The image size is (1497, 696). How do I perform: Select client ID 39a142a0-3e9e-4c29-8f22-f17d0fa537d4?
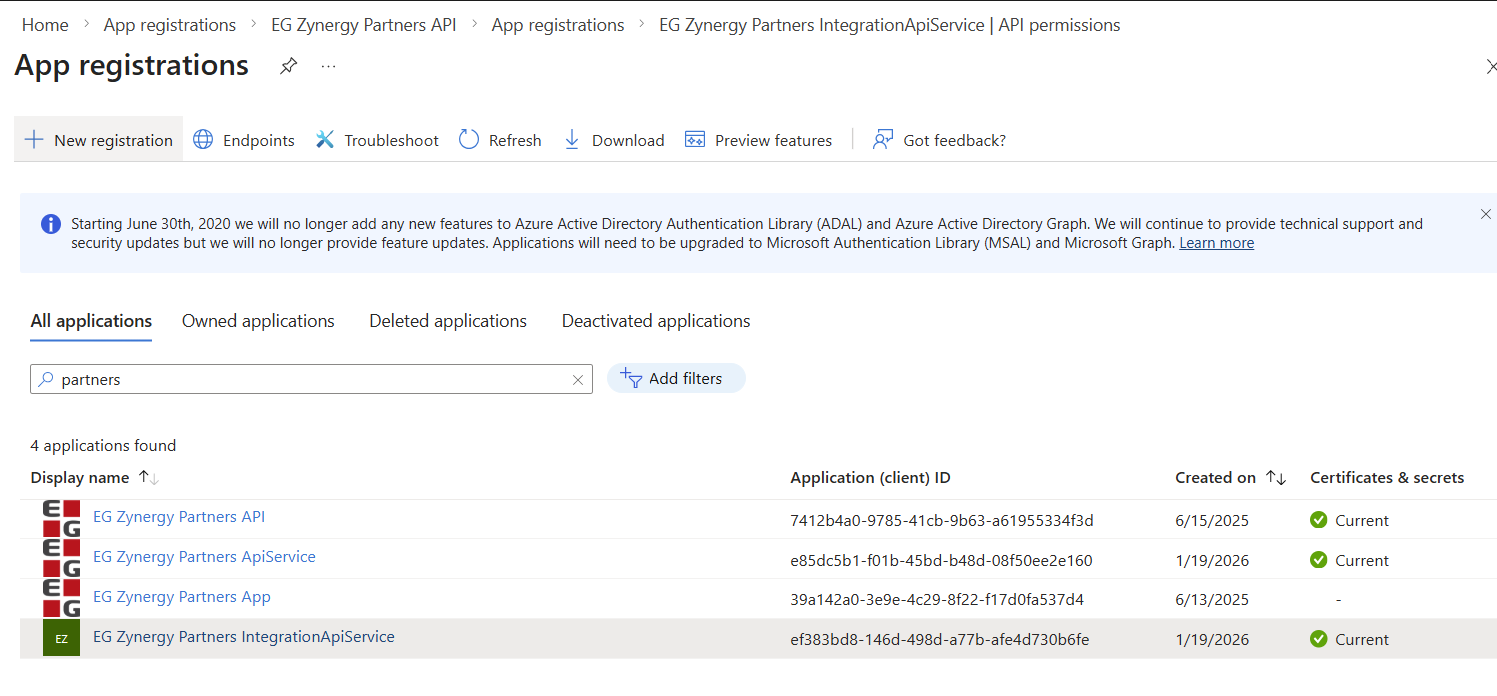(x=937, y=600)
